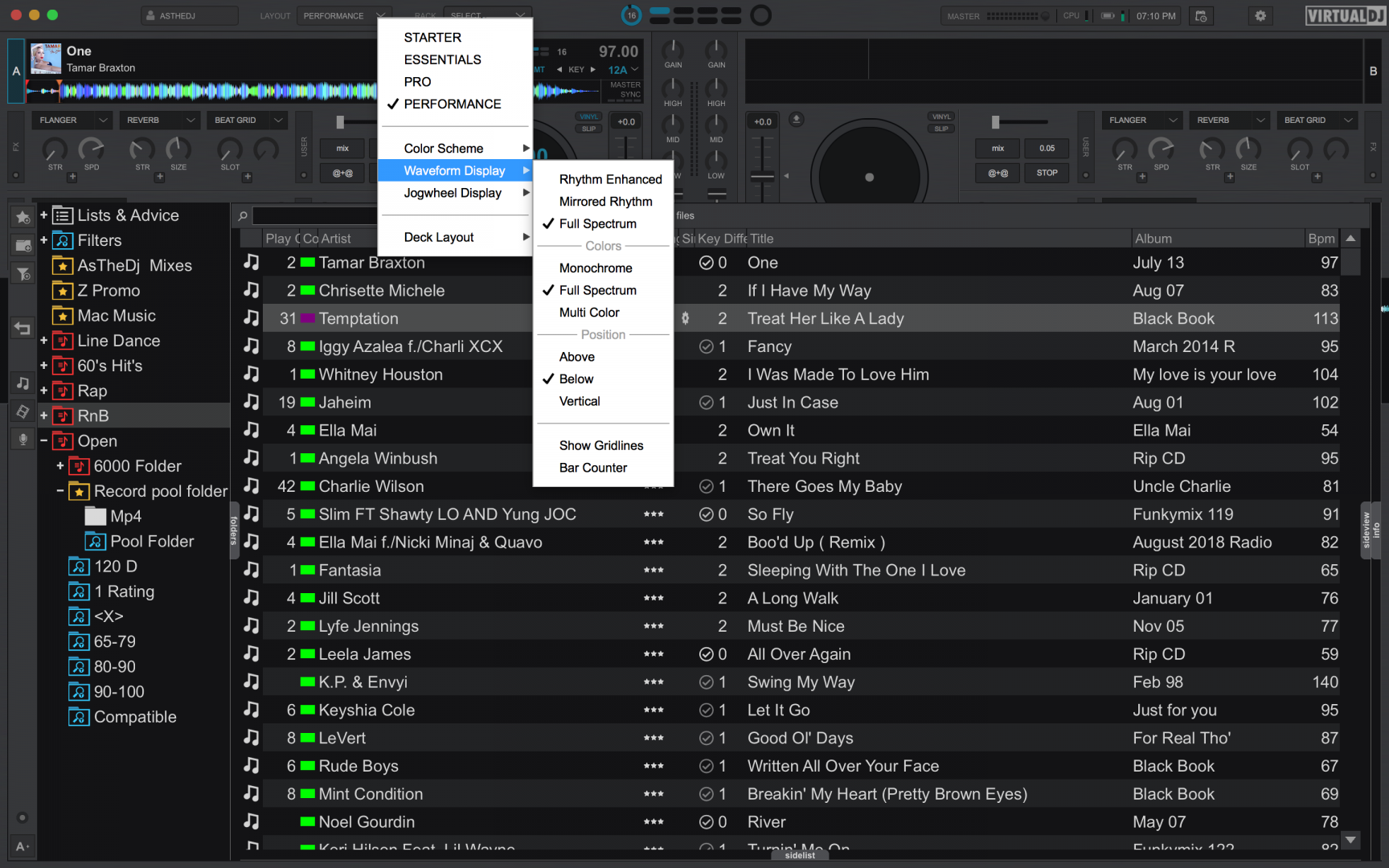Click the sidelist tab at bottom
This screenshot has height=868, width=1389.
tap(800, 855)
